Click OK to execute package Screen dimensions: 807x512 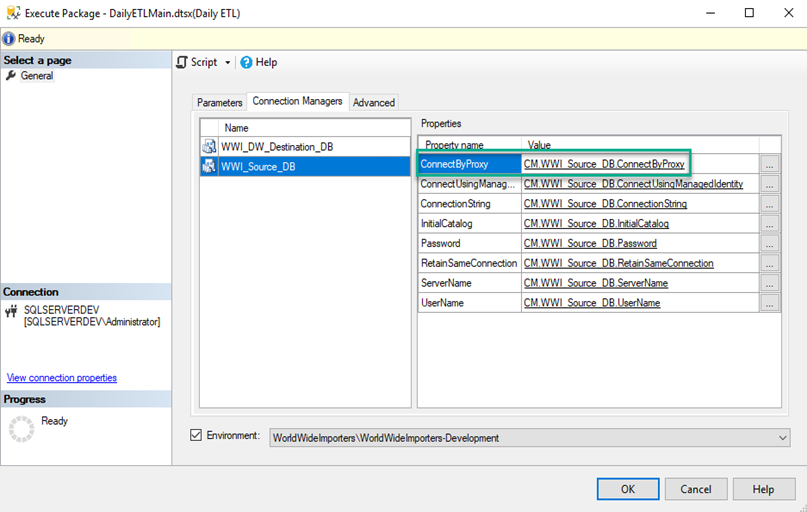[x=627, y=489]
